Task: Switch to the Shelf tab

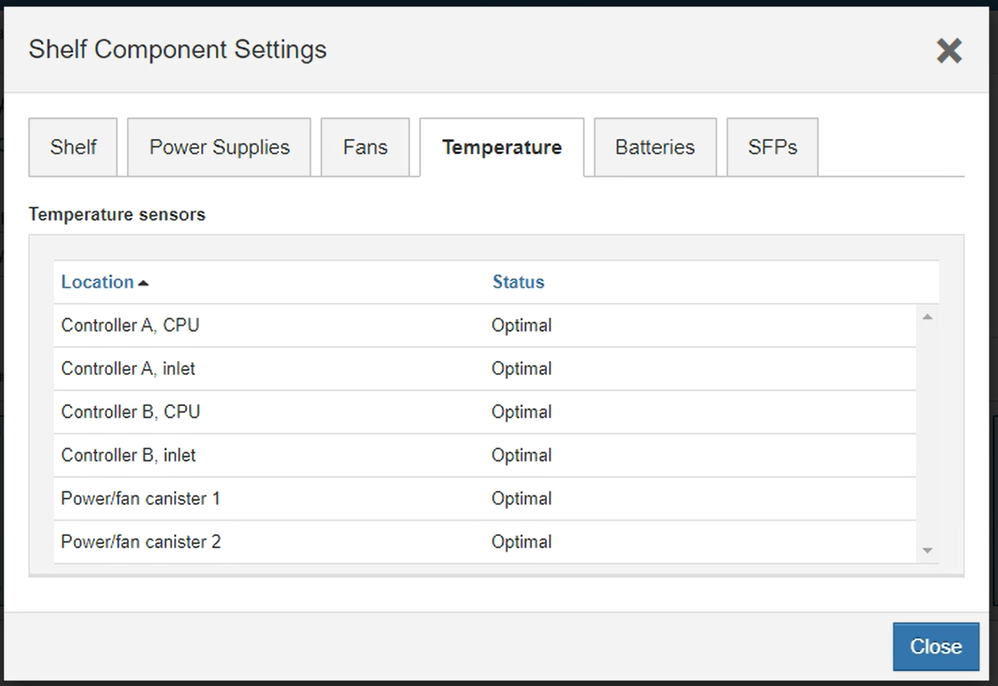Action: [73, 147]
